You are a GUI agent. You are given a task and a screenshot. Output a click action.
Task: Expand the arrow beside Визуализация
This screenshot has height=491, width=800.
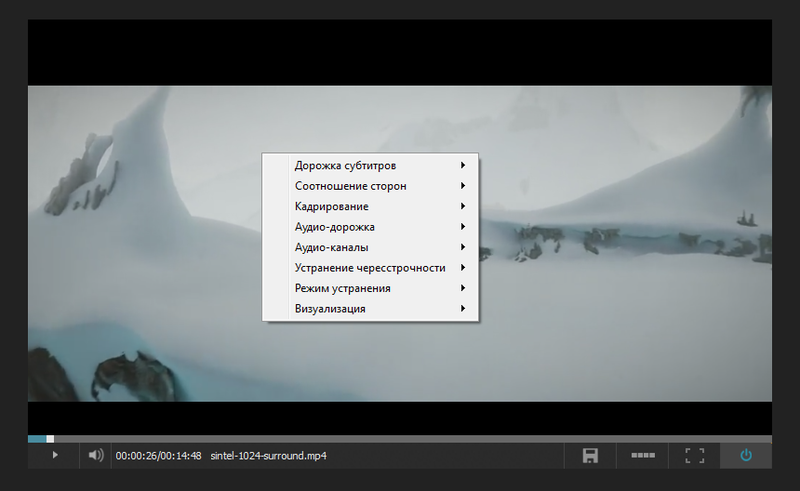coord(463,308)
